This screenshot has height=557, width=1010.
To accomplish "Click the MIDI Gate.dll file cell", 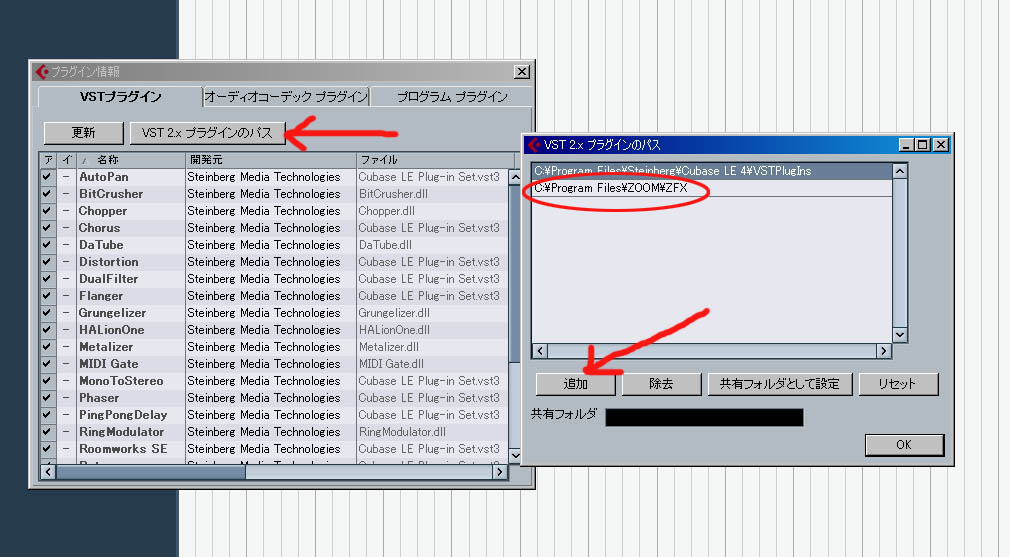I will (391, 364).
